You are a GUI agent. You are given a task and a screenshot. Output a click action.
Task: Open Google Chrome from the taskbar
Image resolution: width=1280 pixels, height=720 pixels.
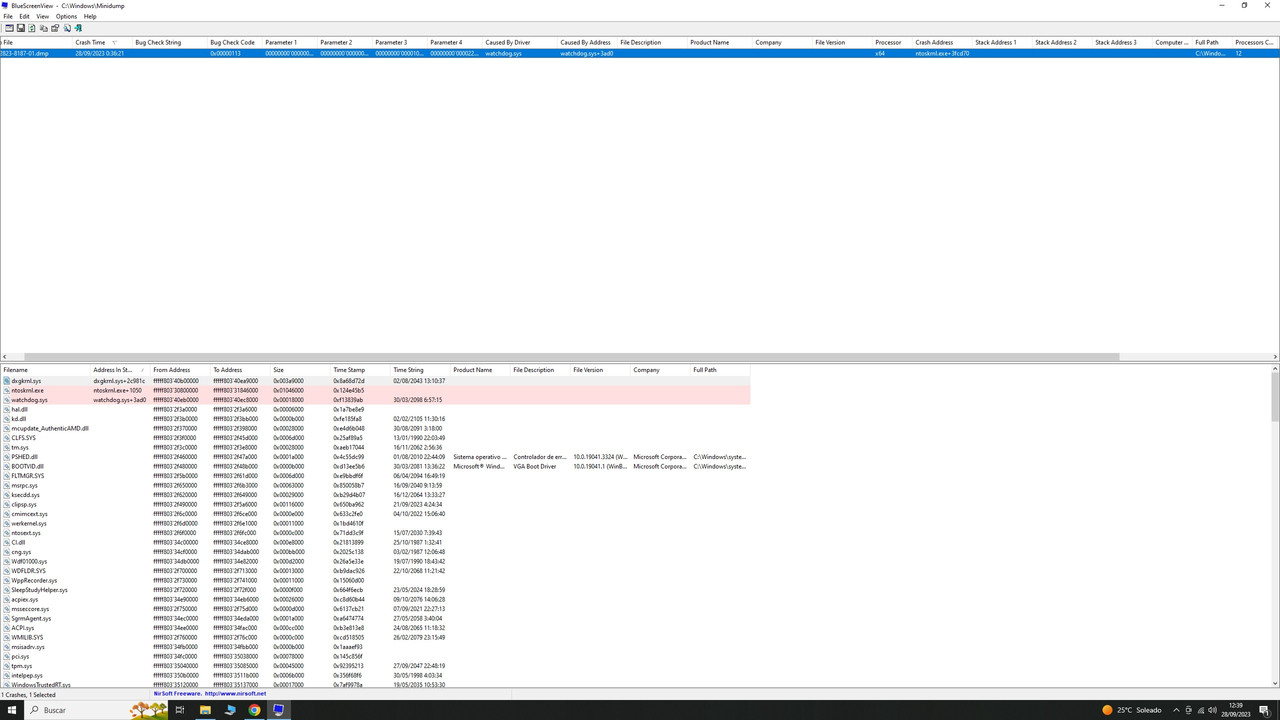pyautogui.click(x=254, y=710)
